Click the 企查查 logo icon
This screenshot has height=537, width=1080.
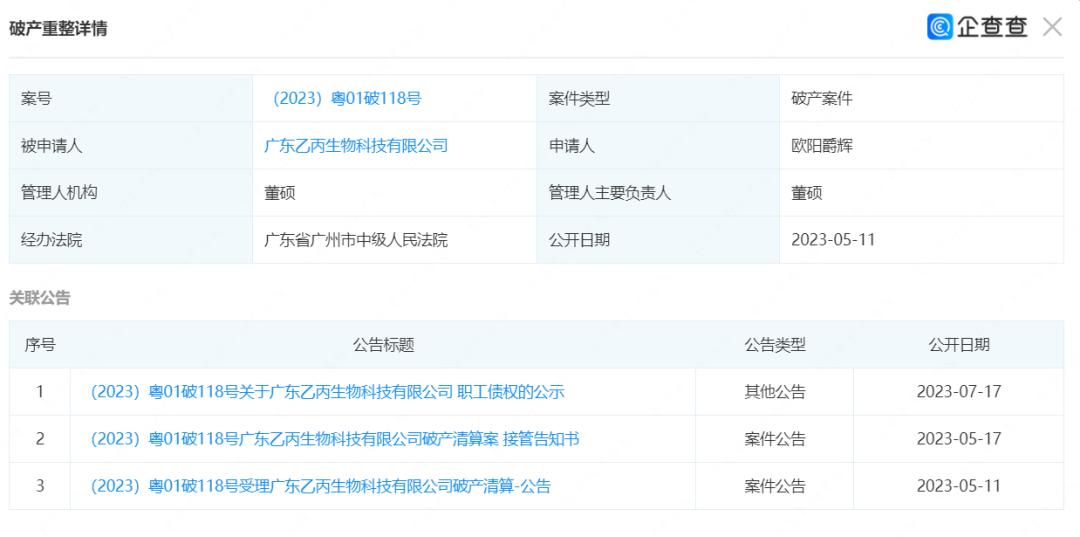939,27
